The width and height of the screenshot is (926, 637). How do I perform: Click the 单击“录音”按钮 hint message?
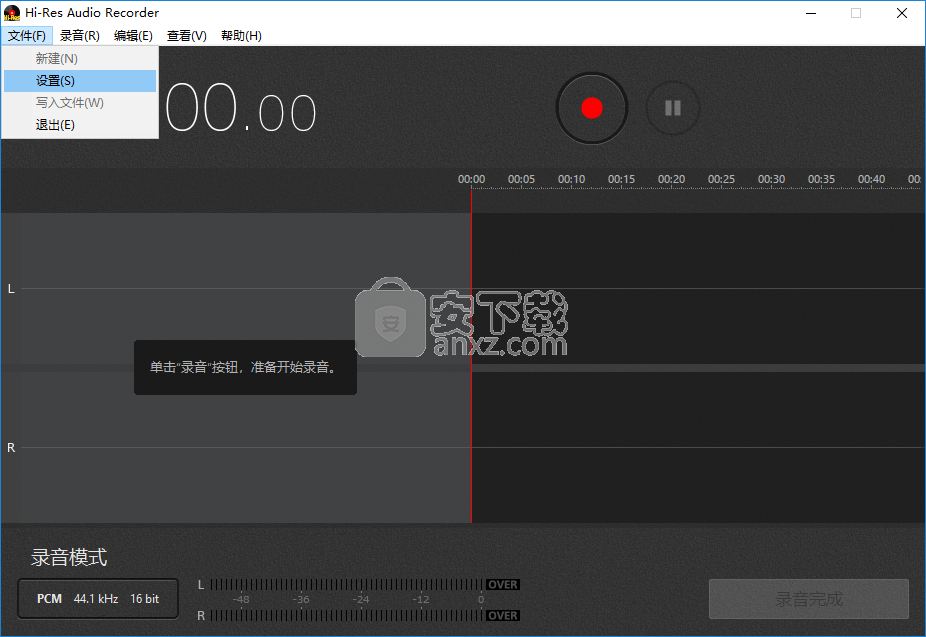click(245, 367)
